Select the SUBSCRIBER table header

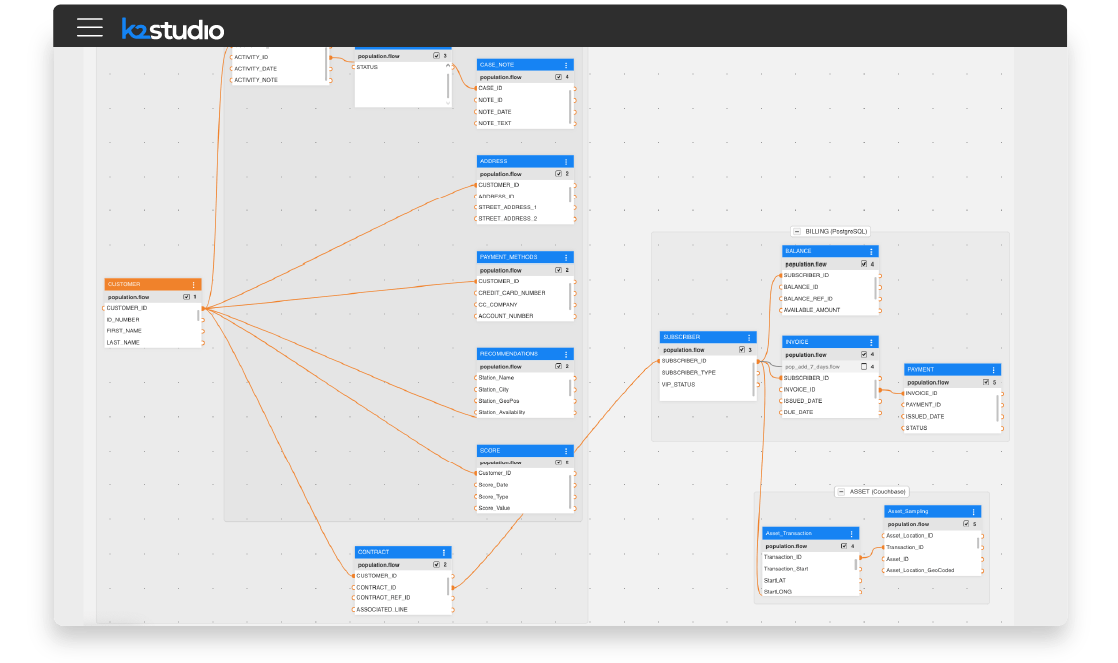[708, 337]
